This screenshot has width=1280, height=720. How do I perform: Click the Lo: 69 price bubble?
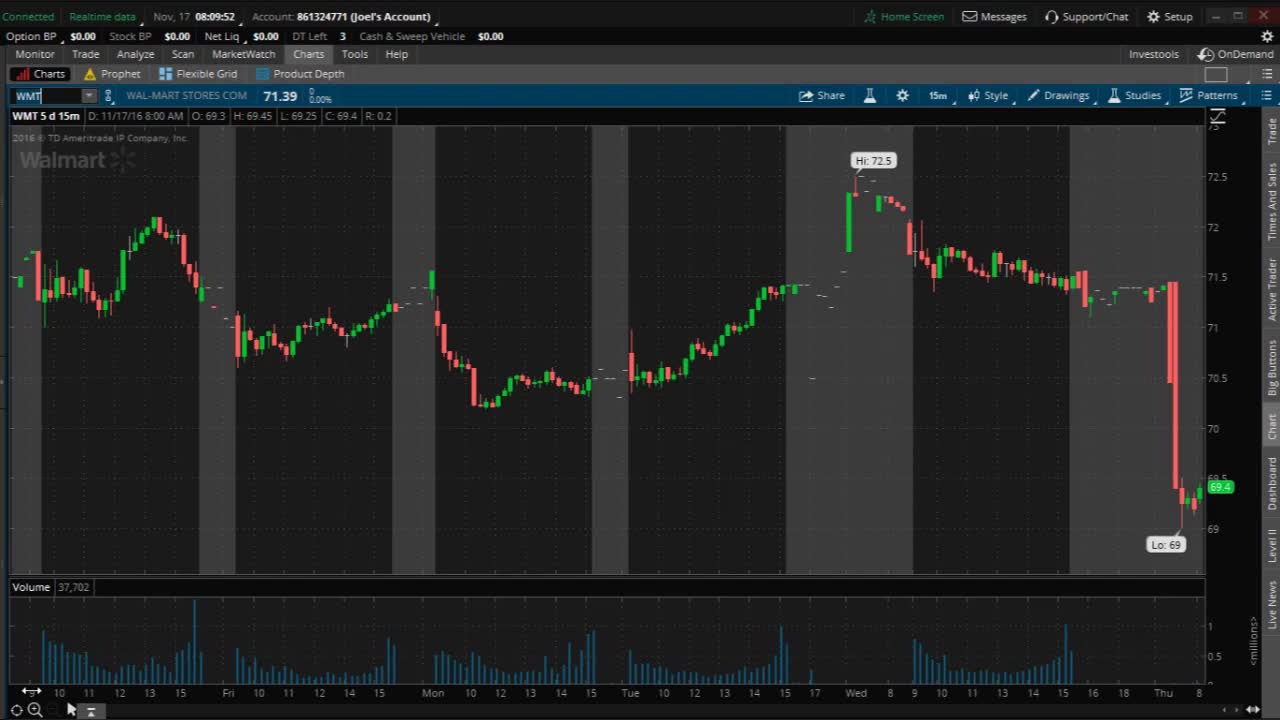(x=1166, y=545)
